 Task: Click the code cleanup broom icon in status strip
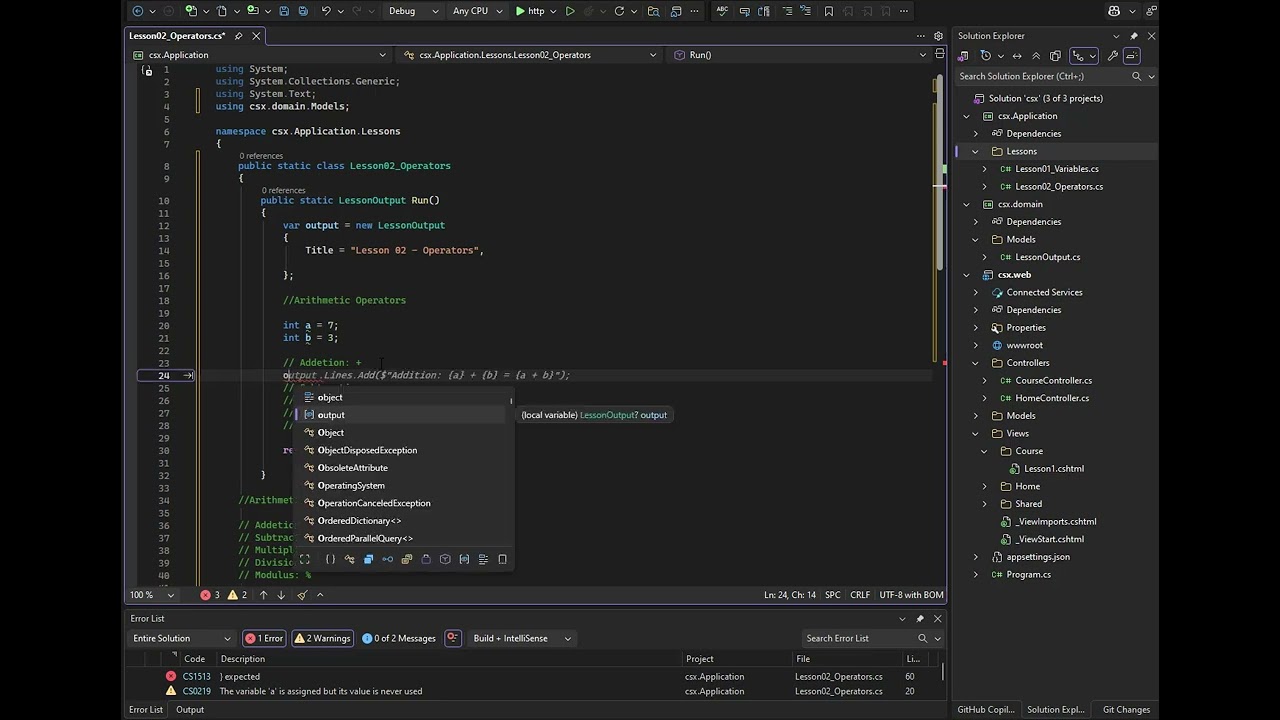301,595
